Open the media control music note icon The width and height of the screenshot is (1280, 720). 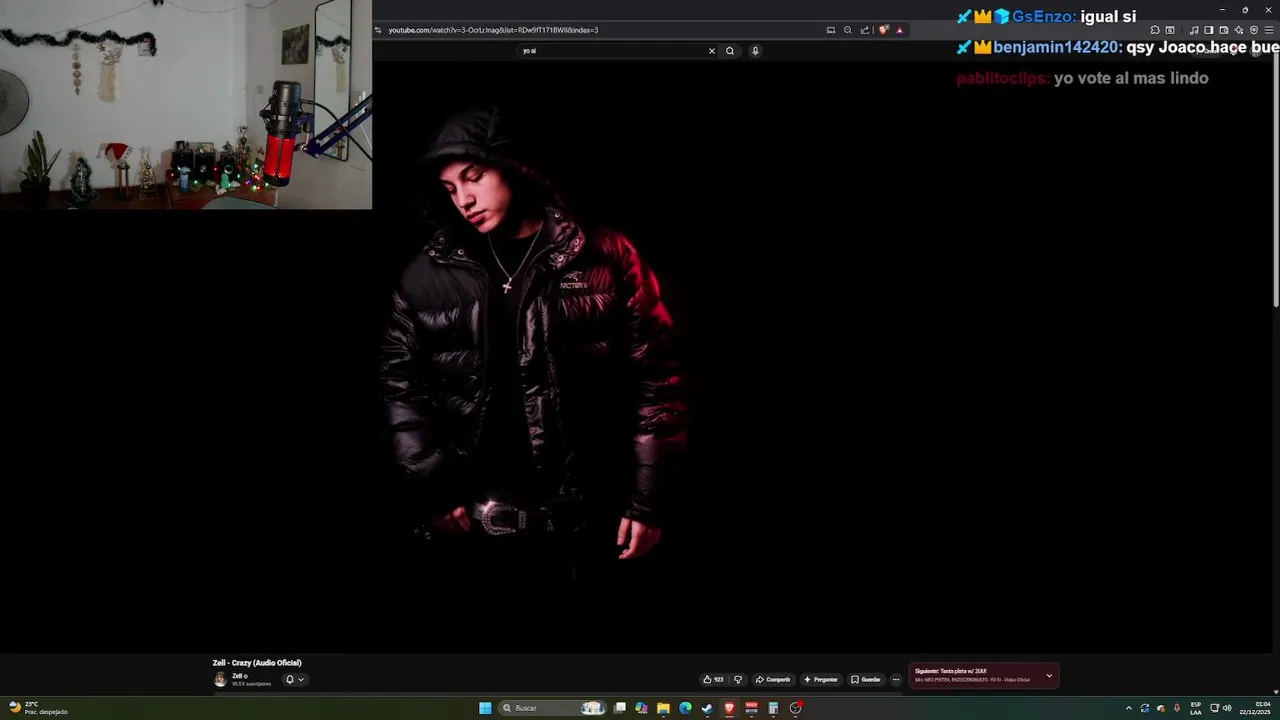1194,30
